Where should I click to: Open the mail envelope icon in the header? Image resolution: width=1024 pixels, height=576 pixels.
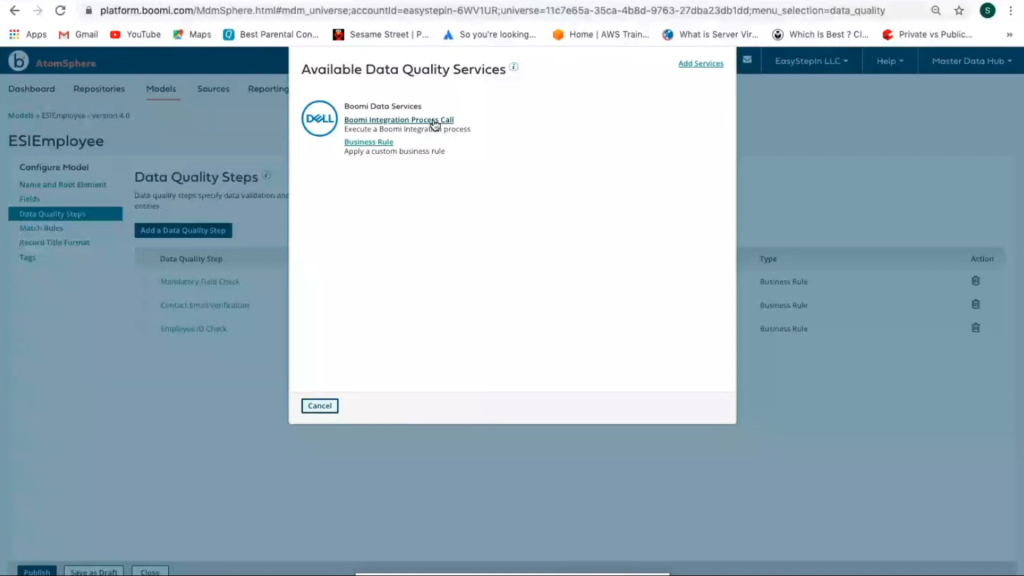click(x=747, y=61)
